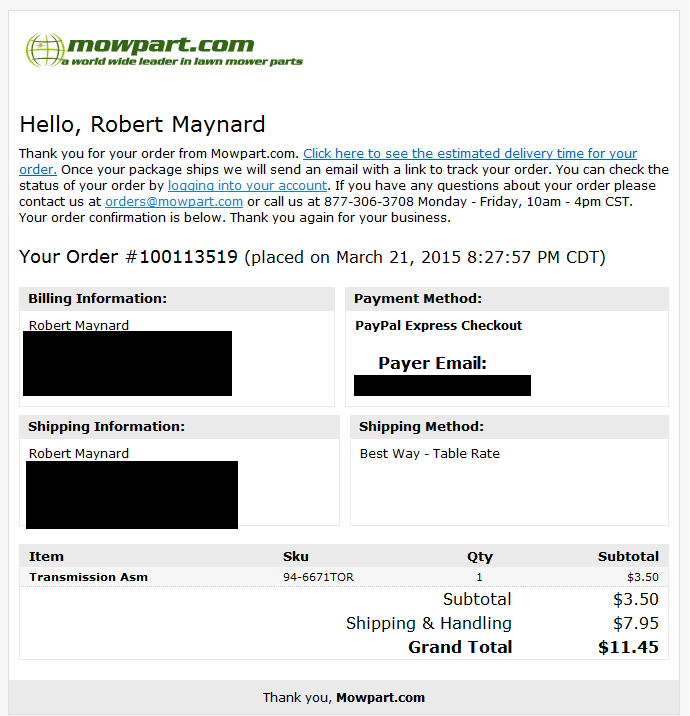The width and height of the screenshot is (690, 716).
Task: Click the order number 100113519
Action: coord(188,257)
